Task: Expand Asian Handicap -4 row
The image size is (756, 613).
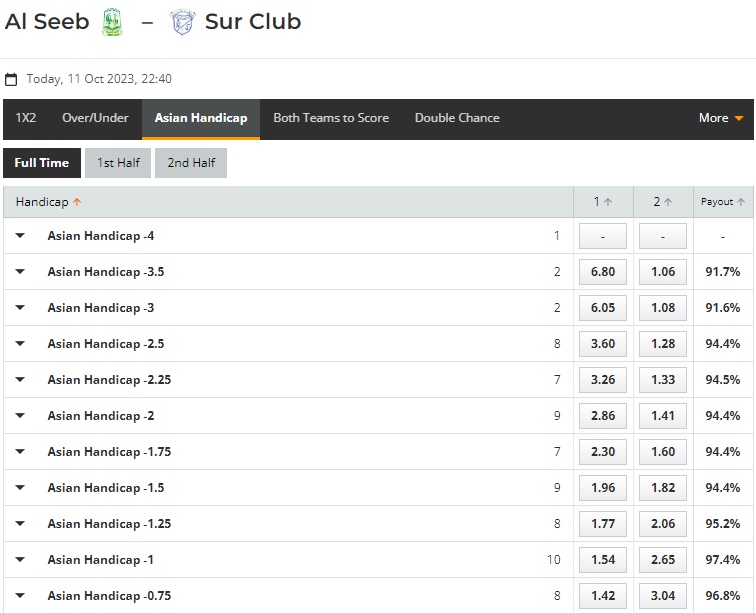Action: (x=20, y=236)
